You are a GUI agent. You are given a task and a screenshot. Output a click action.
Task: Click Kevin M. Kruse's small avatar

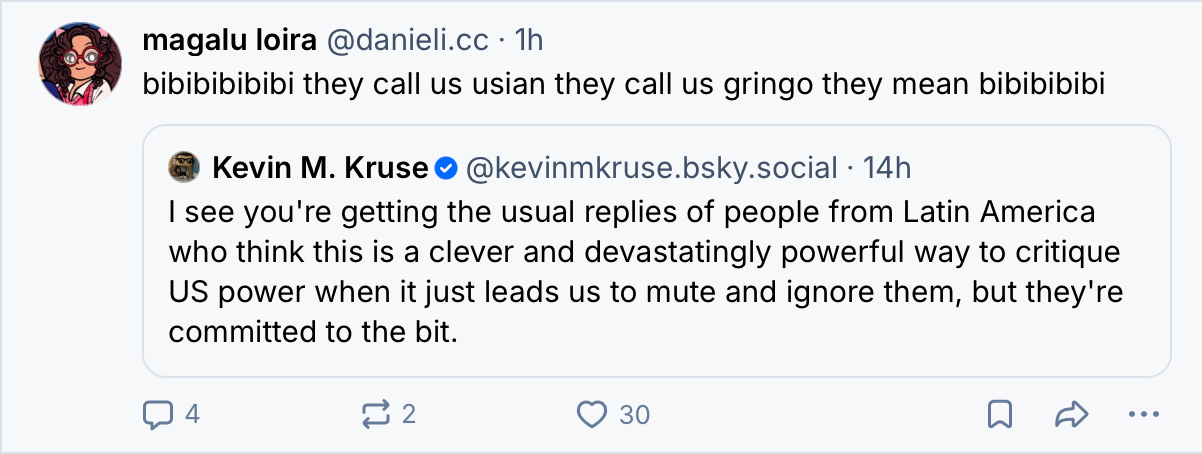tap(182, 168)
